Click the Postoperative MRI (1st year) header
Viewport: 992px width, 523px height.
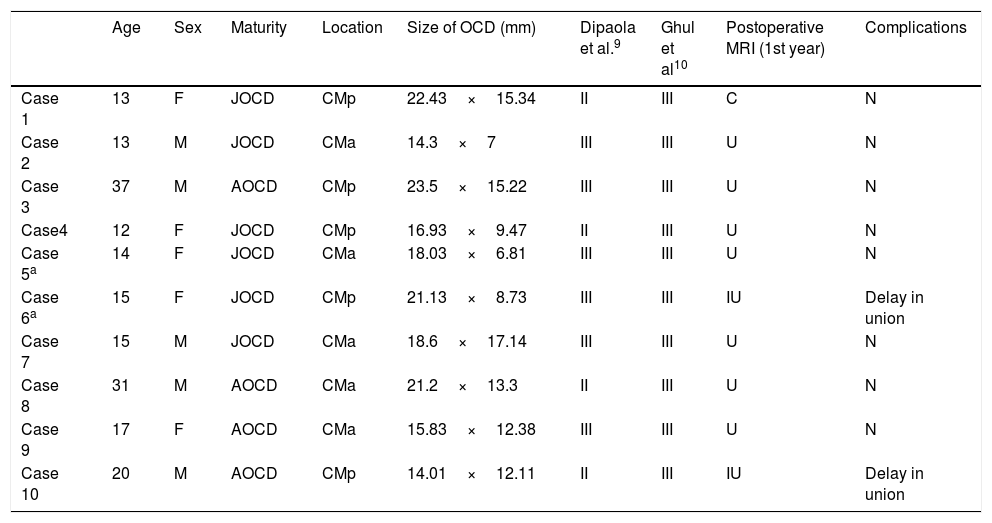tap(775, 38)
